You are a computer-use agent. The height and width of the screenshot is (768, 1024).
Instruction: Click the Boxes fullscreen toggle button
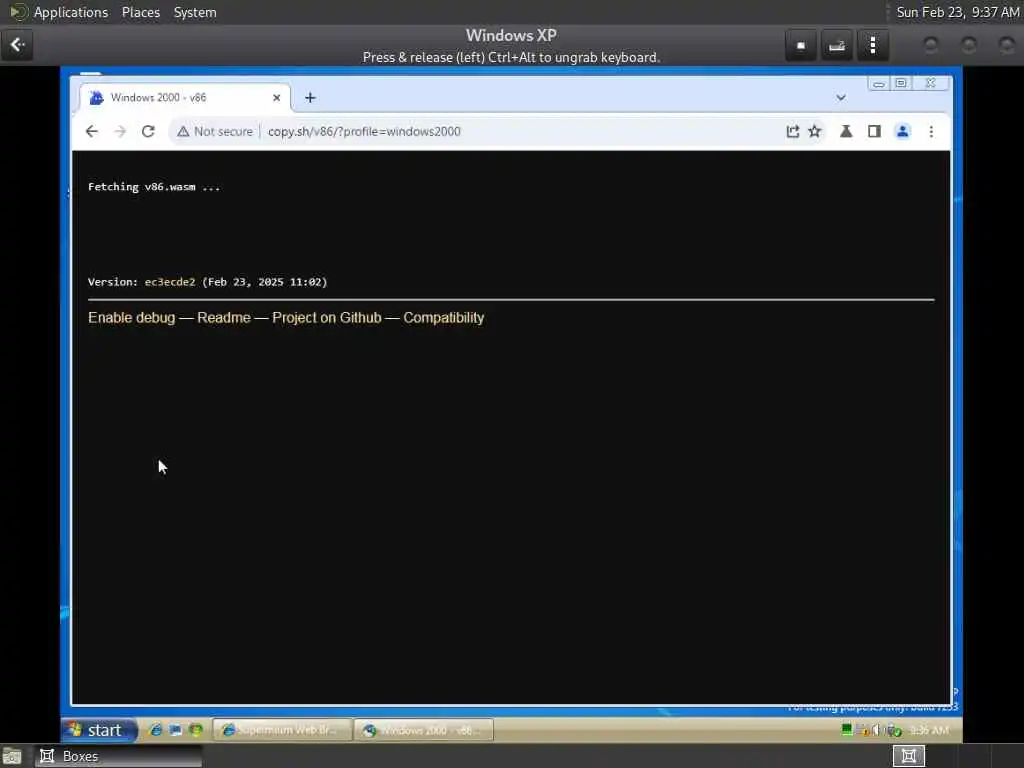801,45
